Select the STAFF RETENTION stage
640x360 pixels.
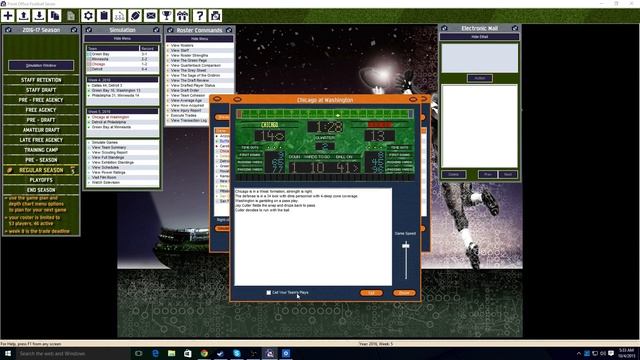tap(41, 80)
